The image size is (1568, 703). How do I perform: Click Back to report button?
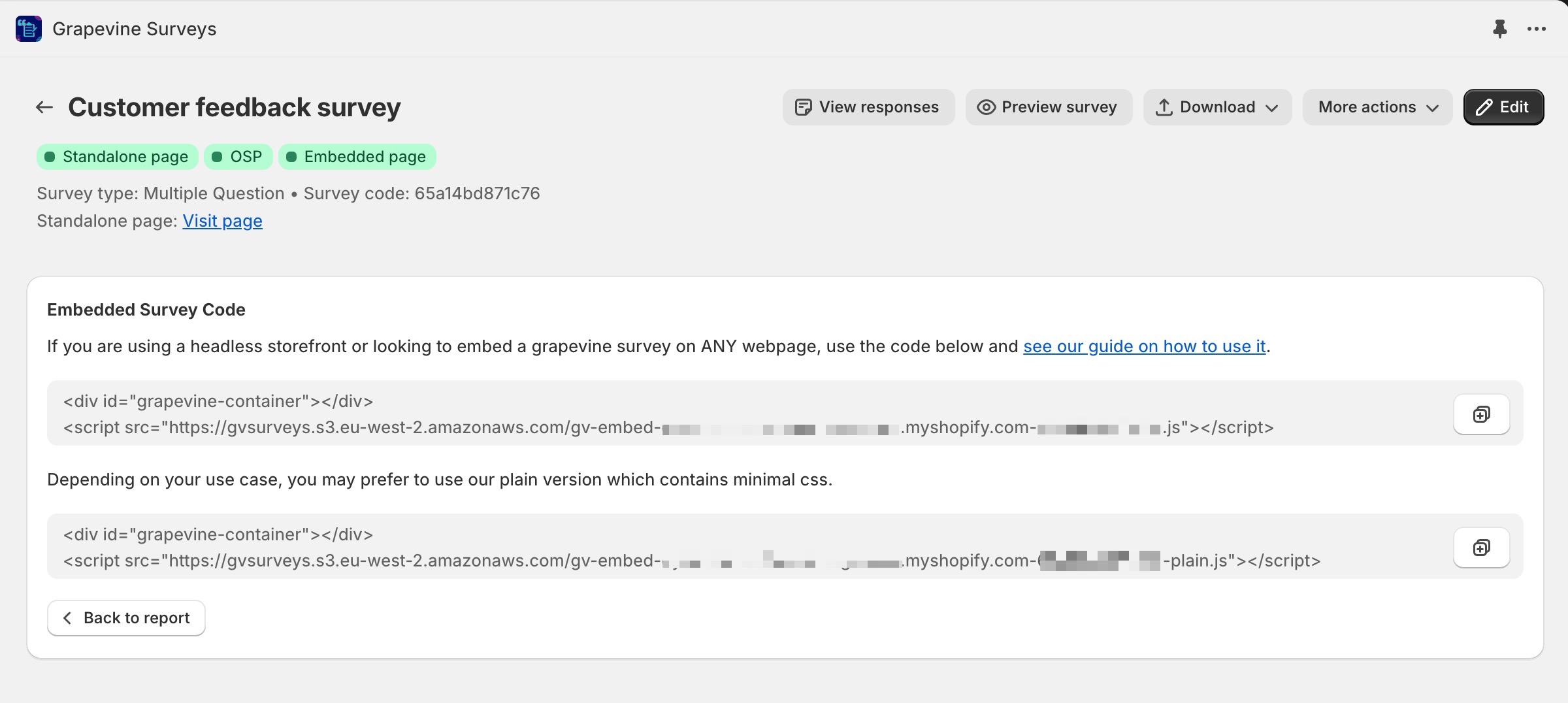click(x=126, y=618)
